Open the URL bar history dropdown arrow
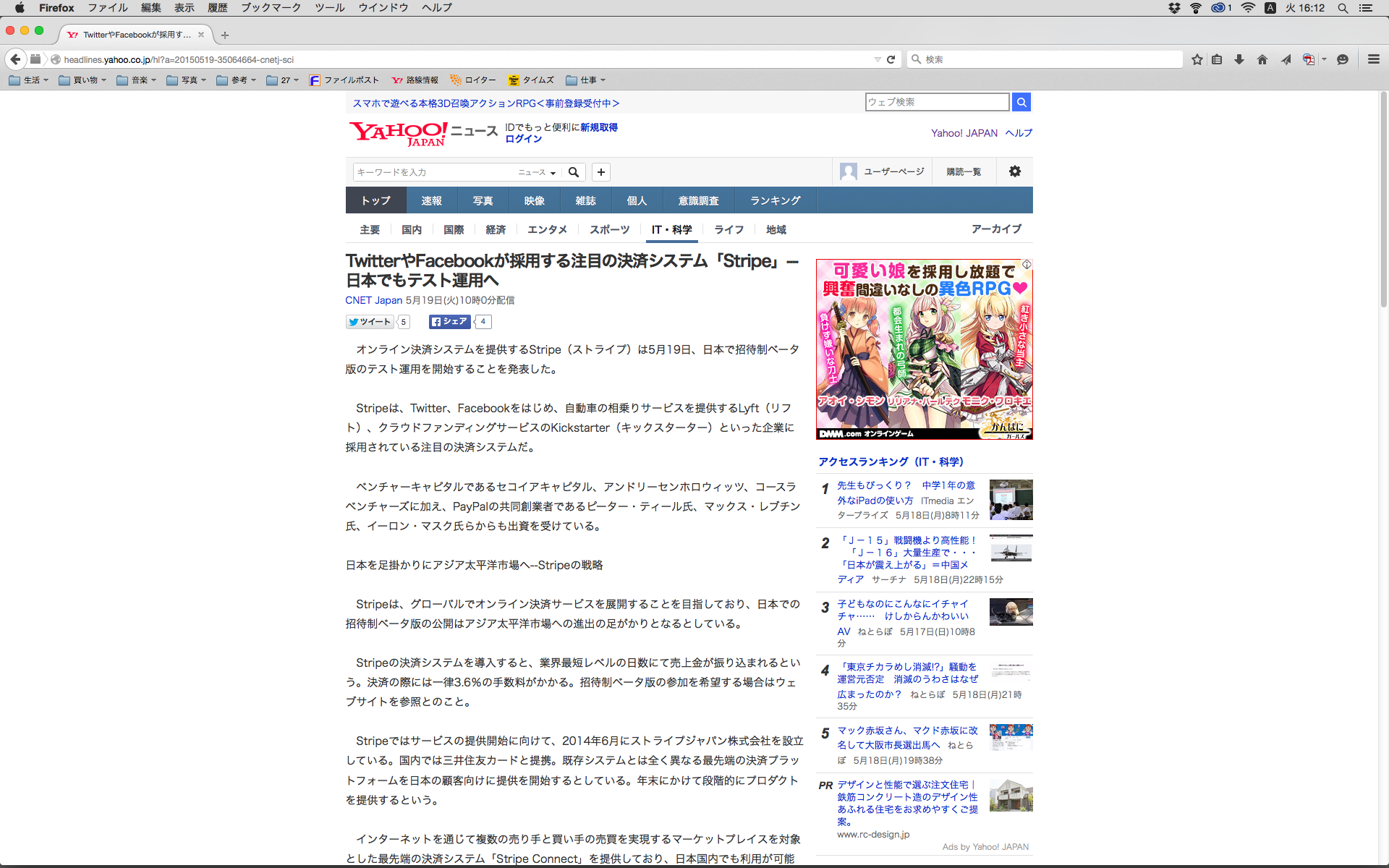 (878, 59)
